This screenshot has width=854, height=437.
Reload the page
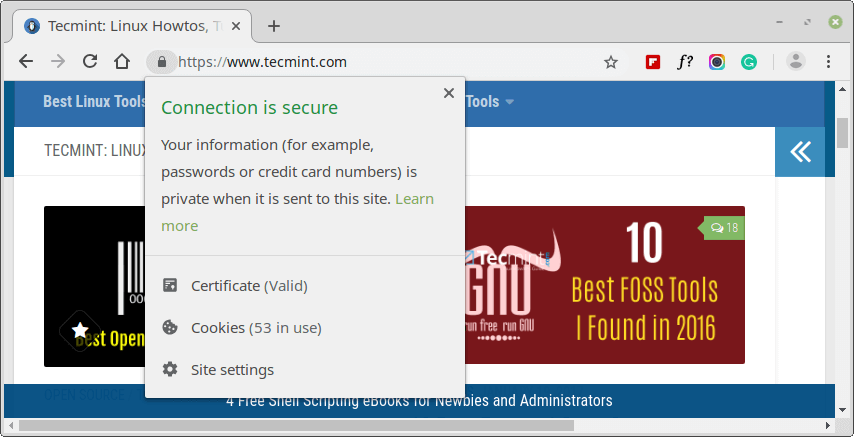coord(89,62)
